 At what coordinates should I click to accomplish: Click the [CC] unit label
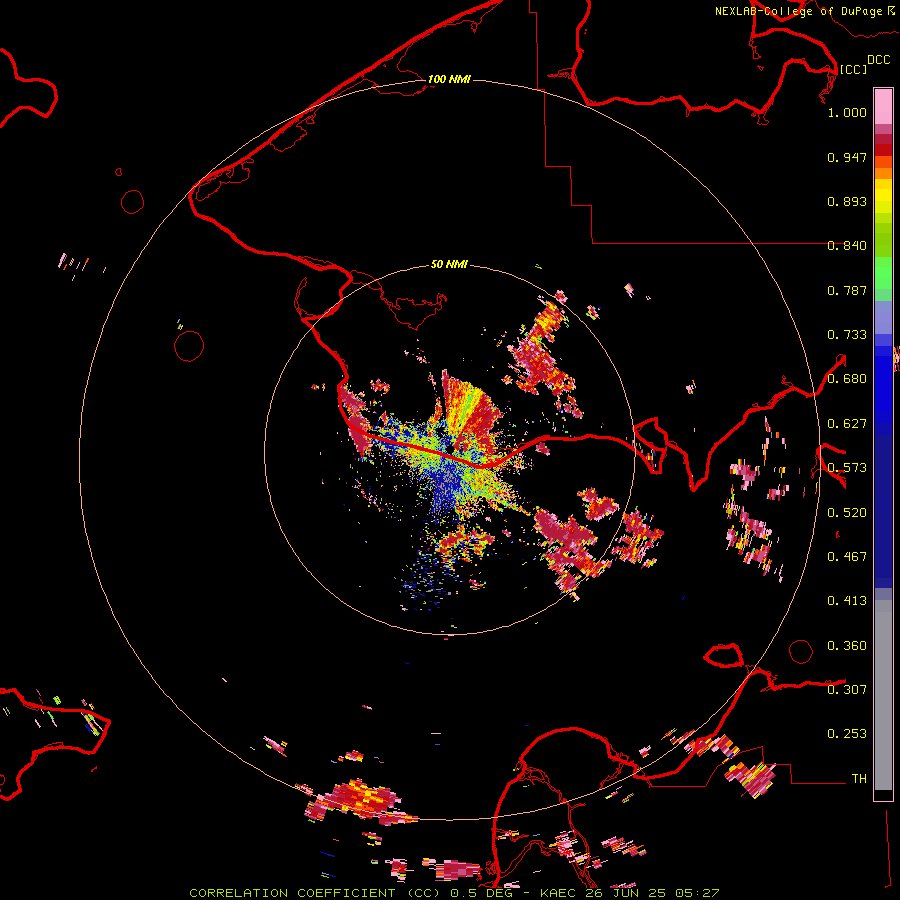click(x=853, y=70)
